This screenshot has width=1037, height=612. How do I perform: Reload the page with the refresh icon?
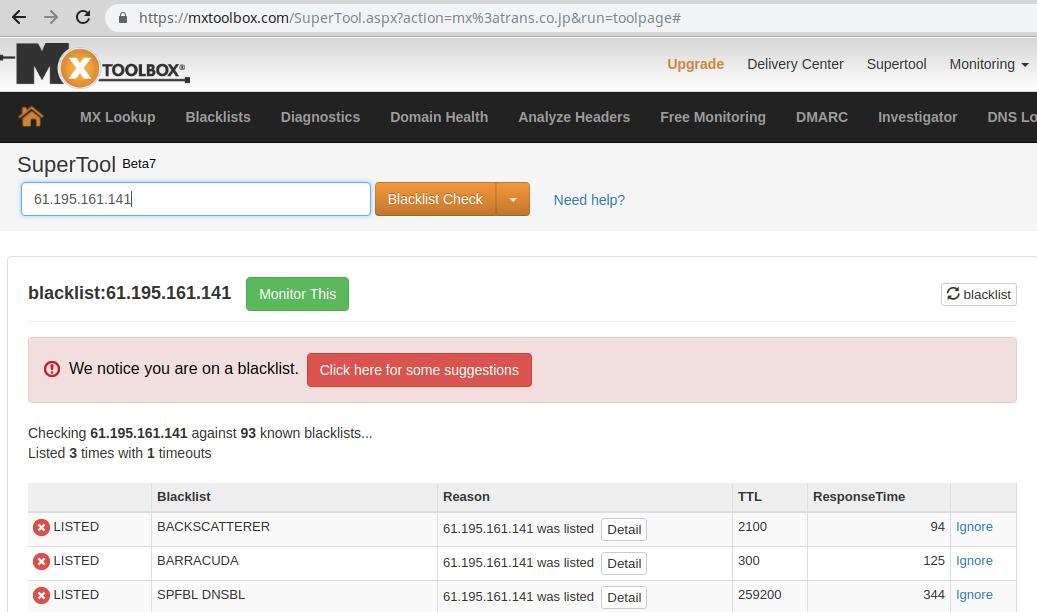pos(83,17)
